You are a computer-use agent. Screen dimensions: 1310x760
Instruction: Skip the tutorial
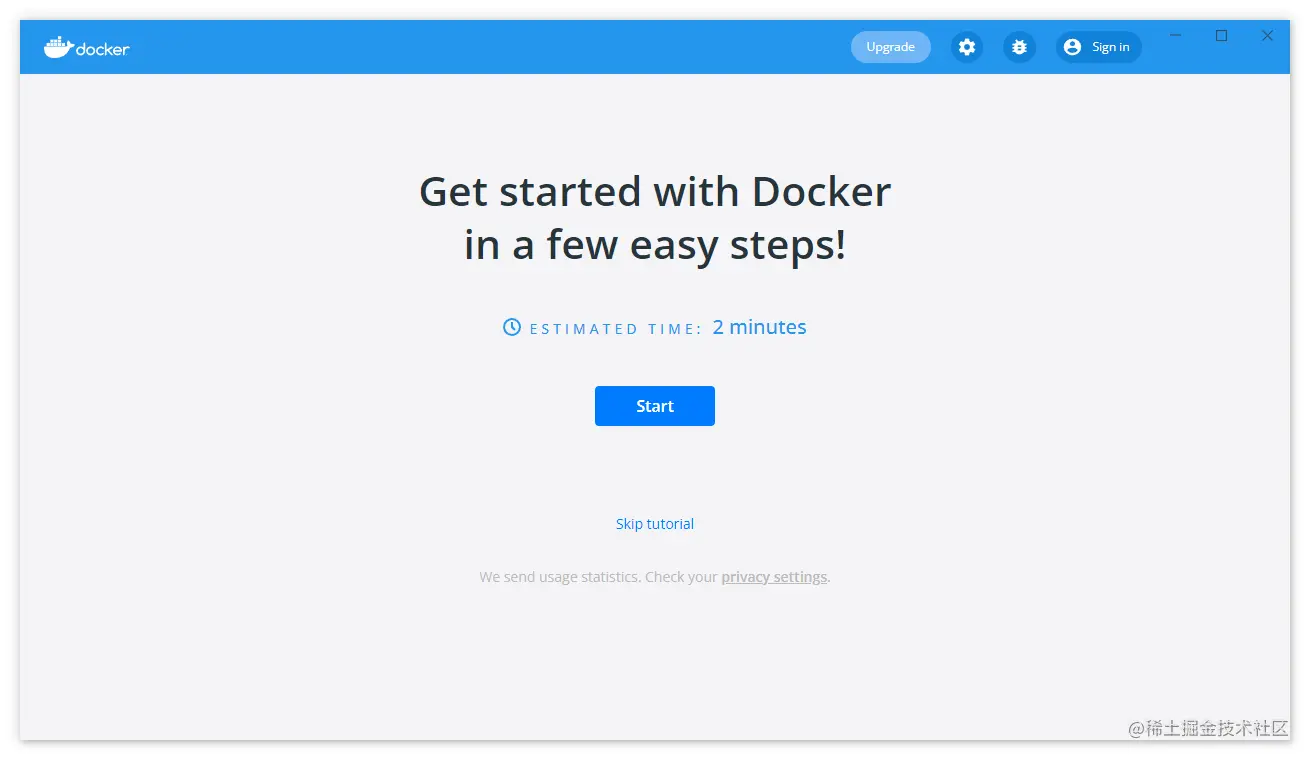pos(655,524)
